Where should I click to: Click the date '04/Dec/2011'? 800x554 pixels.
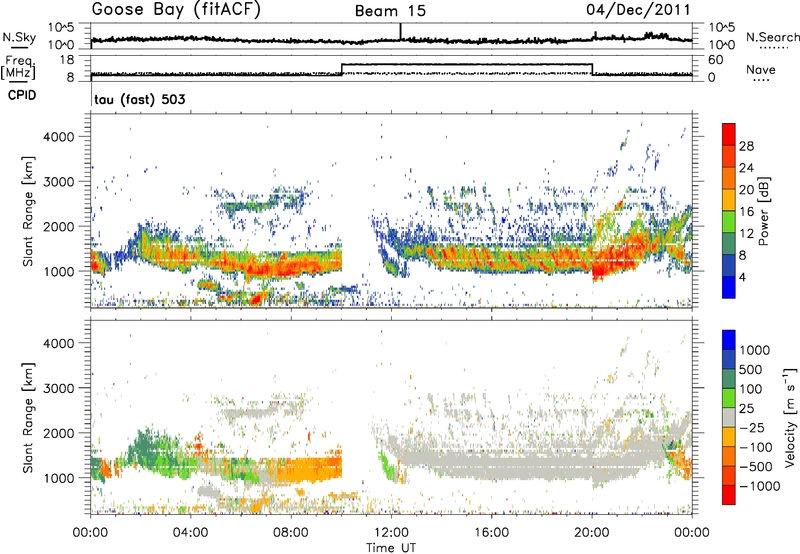click(x=638, y=10)
